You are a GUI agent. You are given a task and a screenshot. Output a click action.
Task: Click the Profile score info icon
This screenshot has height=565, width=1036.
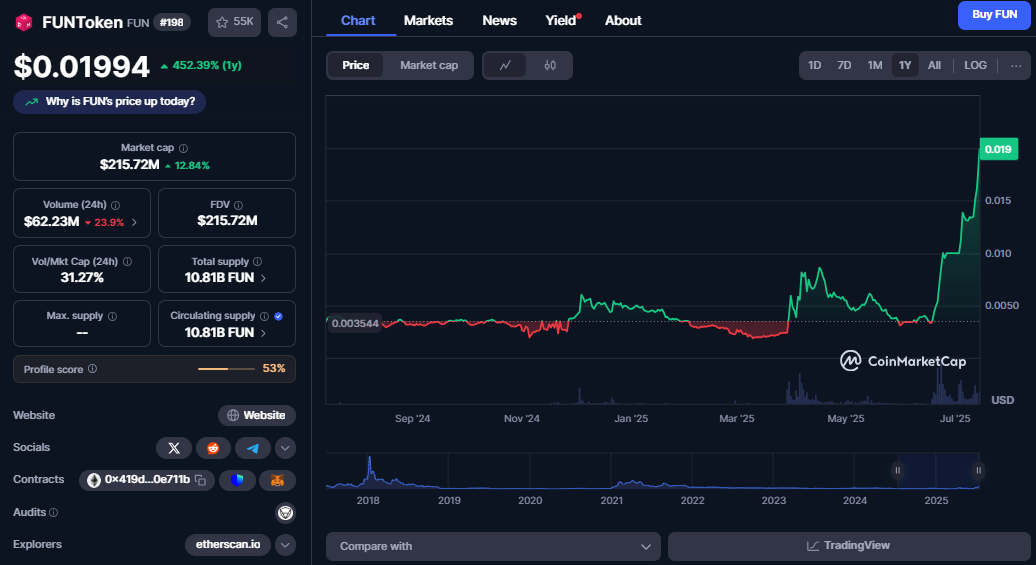(92, 369)
